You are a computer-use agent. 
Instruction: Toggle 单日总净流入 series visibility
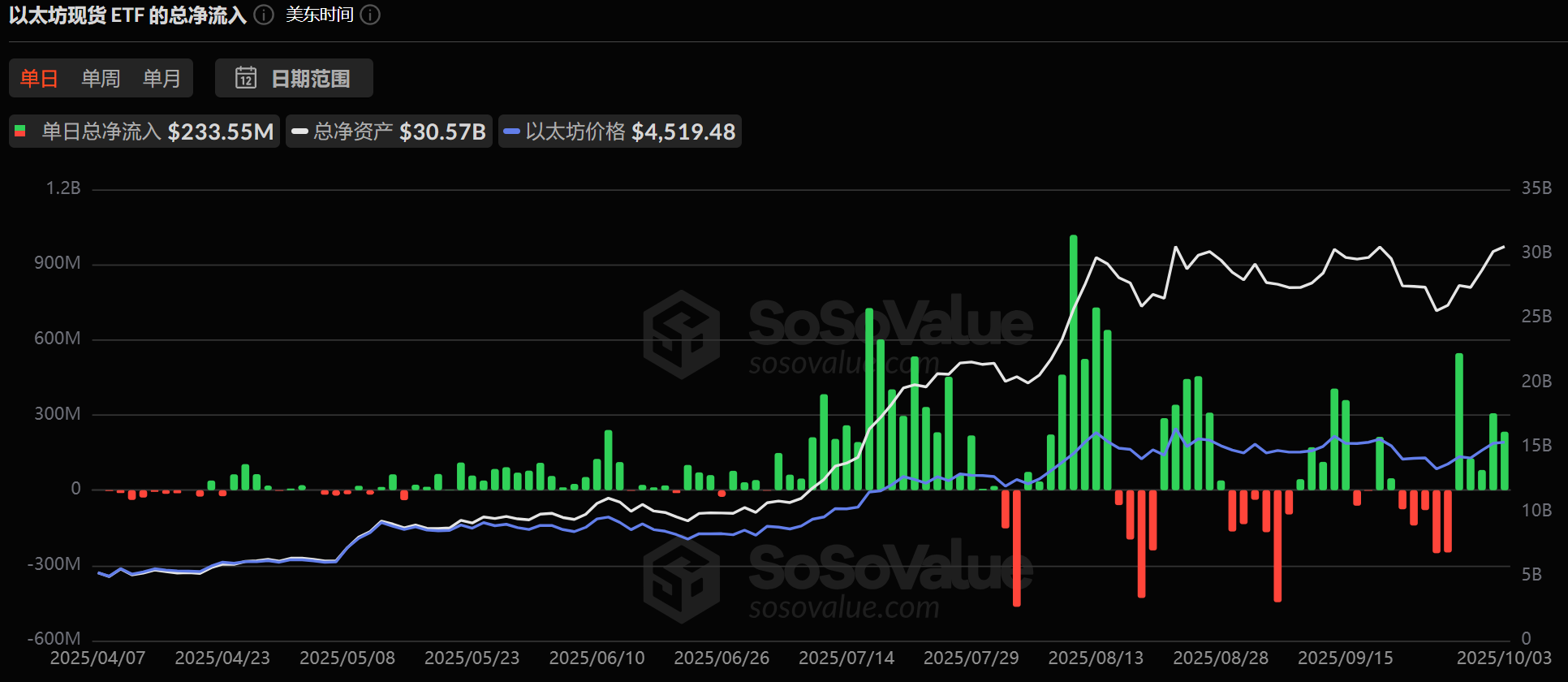click(x=144, y=132)
